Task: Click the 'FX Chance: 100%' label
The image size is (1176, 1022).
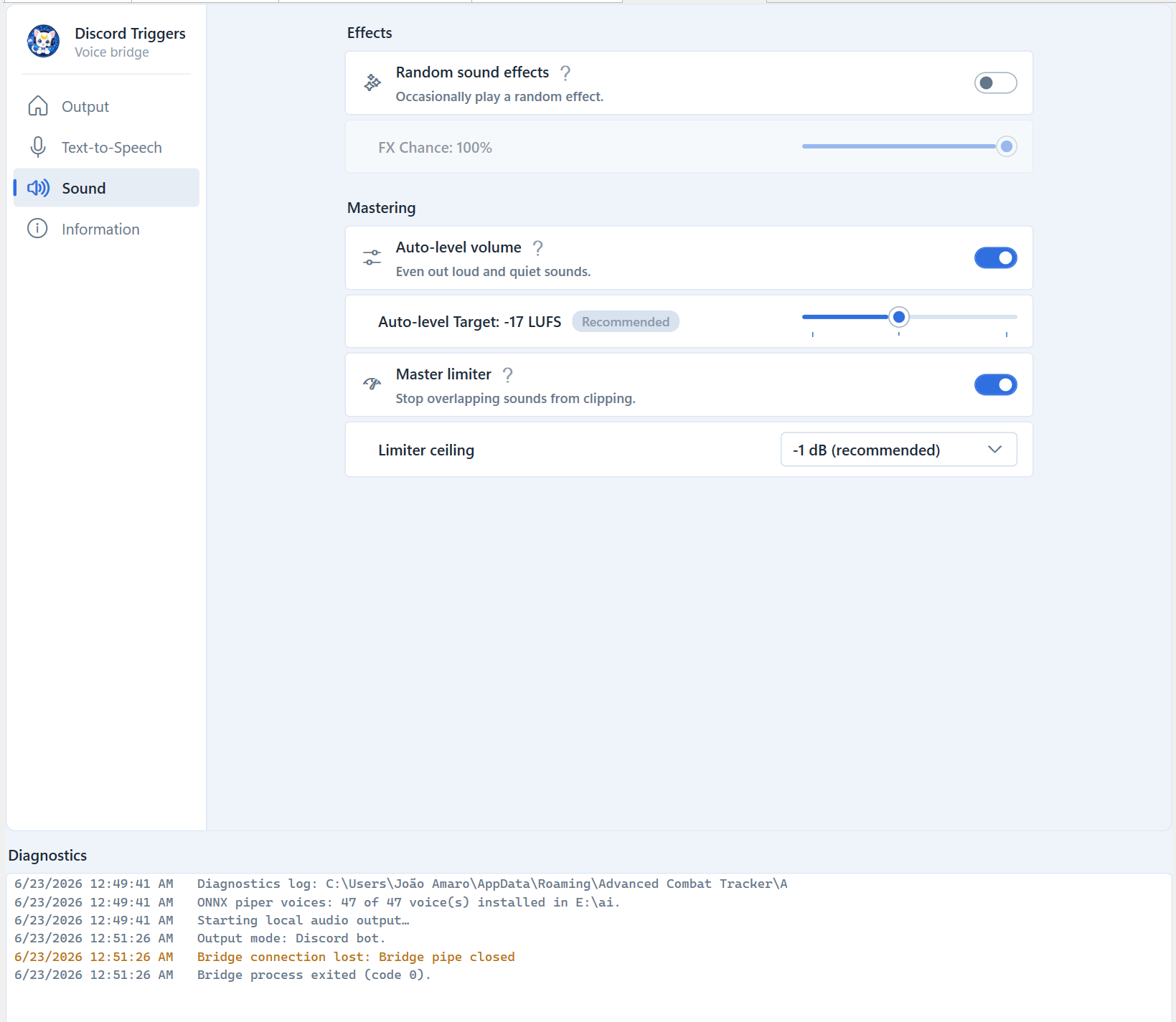Action: (435, 148)
